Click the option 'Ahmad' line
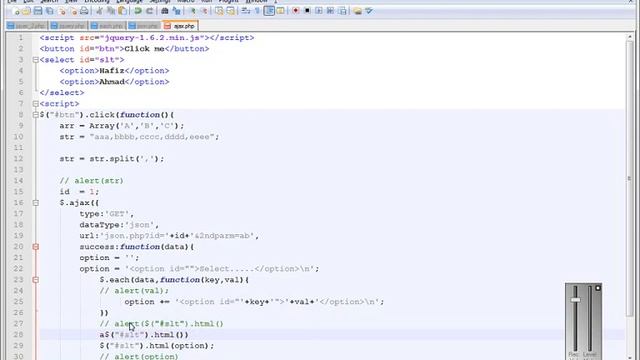The width and height of the screenshot is (640, 360). [114, 82]
